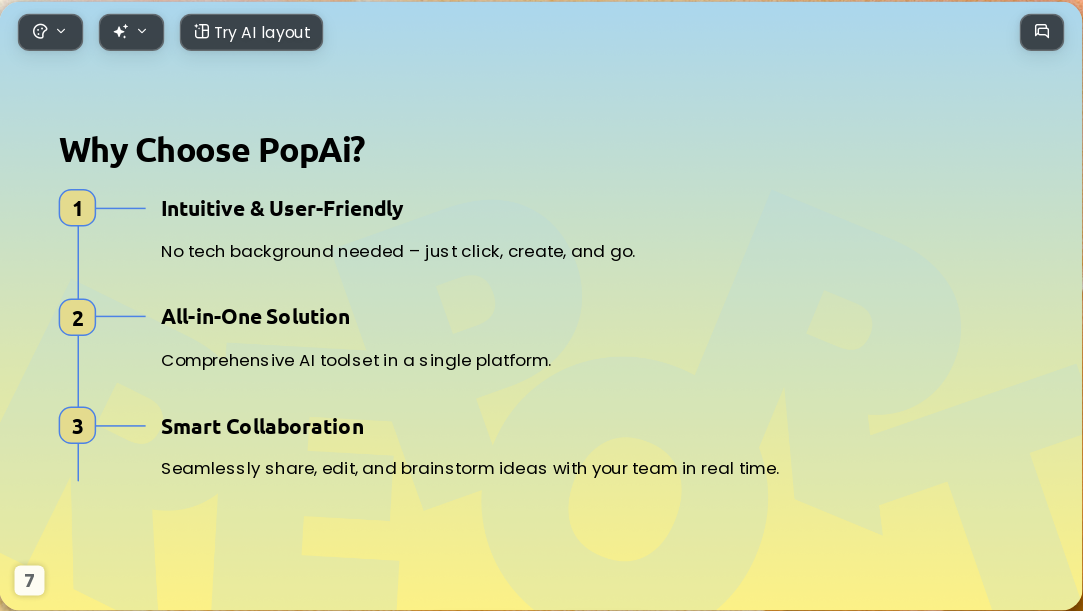Click the slide number 7 badge
Image resolution: width=1083 pixels, height=611 pixels.
[x=29, y=580]
